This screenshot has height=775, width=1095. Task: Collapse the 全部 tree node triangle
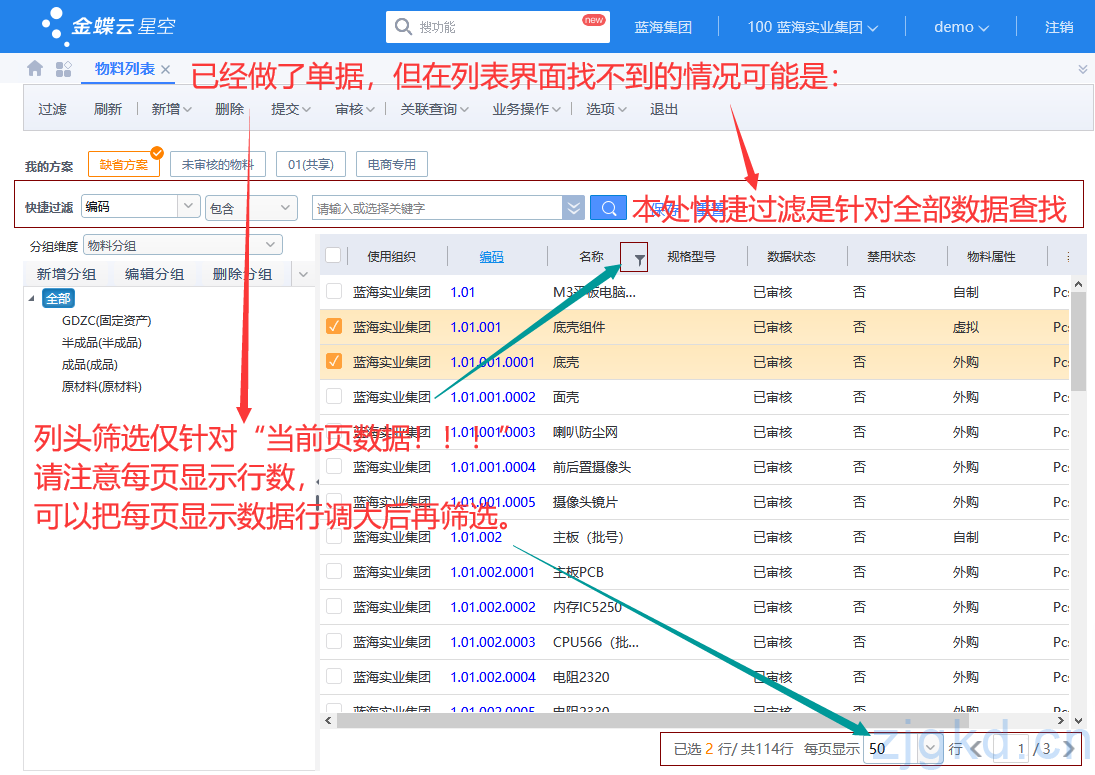tap(31, 298)
